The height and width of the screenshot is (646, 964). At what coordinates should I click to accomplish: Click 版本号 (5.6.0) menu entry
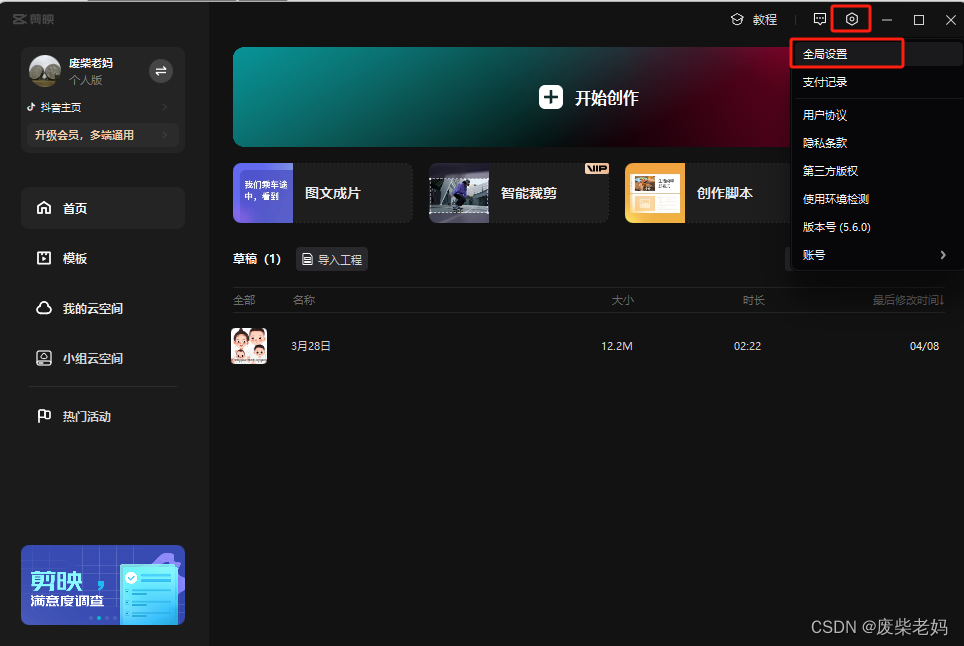click(837, 227)
